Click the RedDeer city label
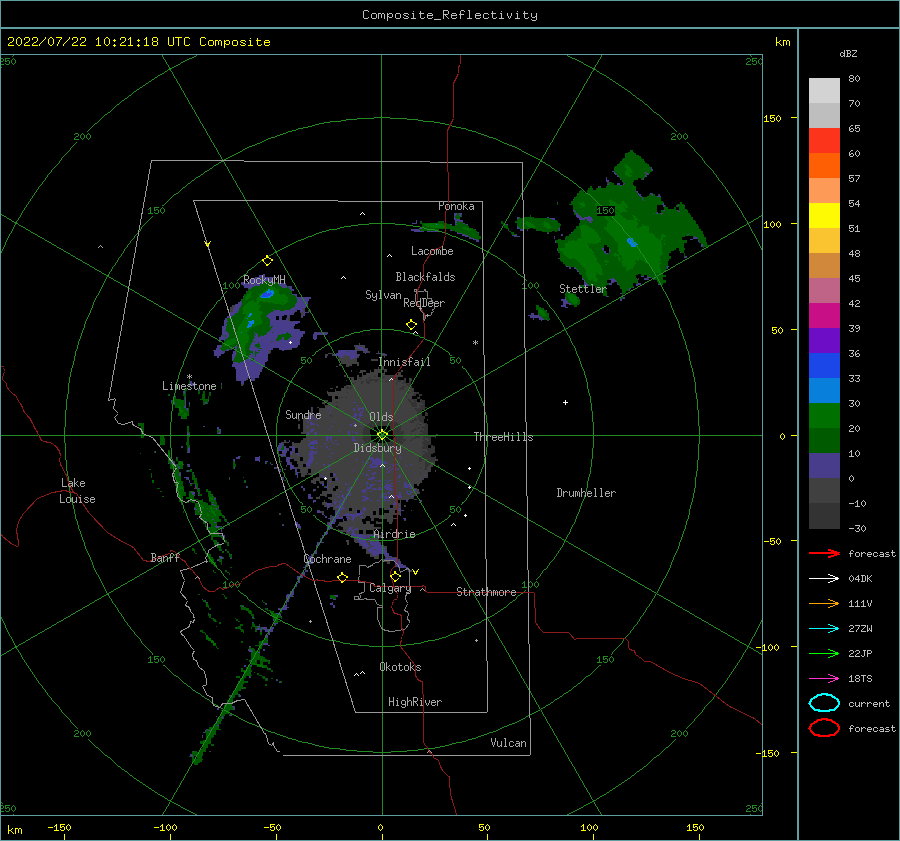This screenshot has height=841, width=900. (424, 303)
